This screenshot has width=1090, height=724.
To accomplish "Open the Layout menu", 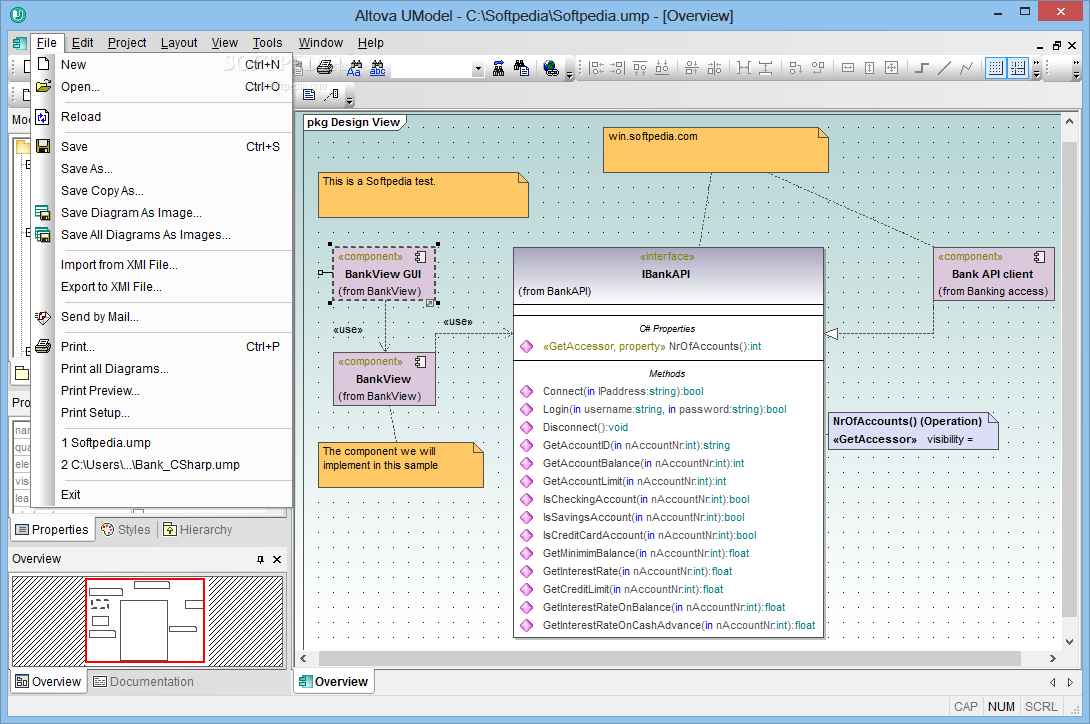I will pyautogui.click(x=179, y=42).
